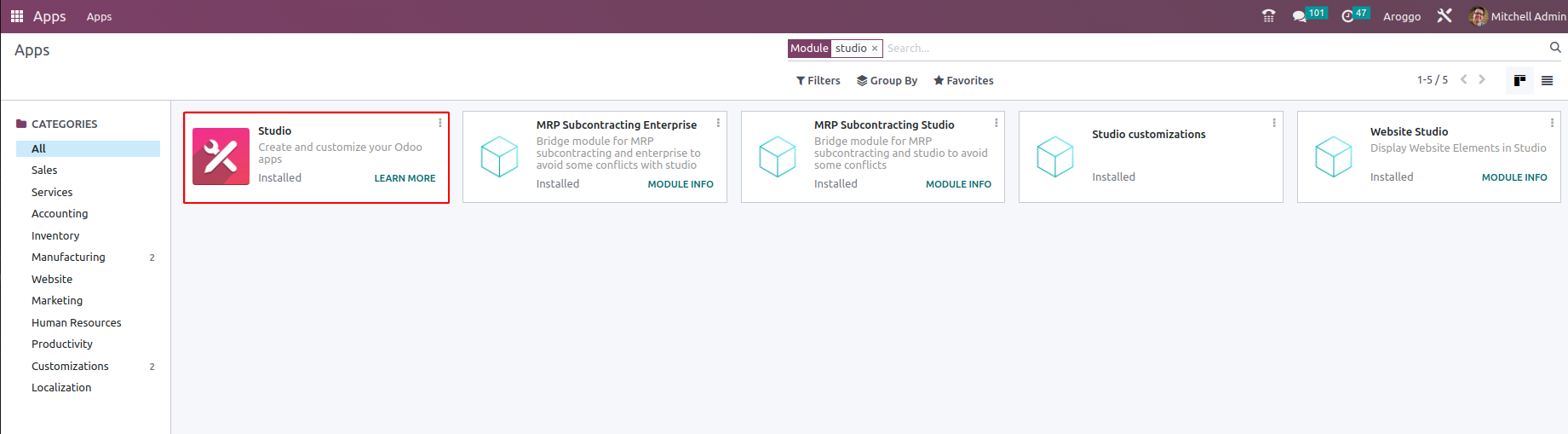The image size is (1568, 434).
Task: Select Marketing category
Action: [x=88, y=301]
